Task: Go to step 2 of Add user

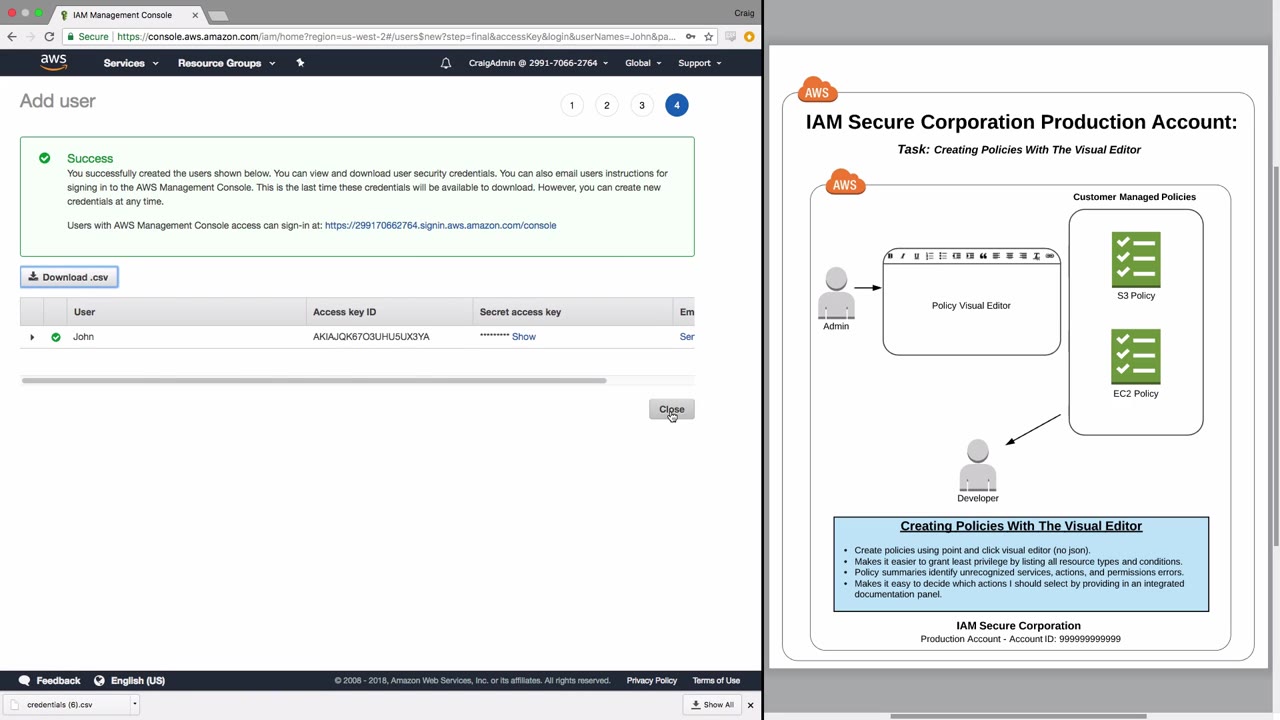Action: point(607,105)
